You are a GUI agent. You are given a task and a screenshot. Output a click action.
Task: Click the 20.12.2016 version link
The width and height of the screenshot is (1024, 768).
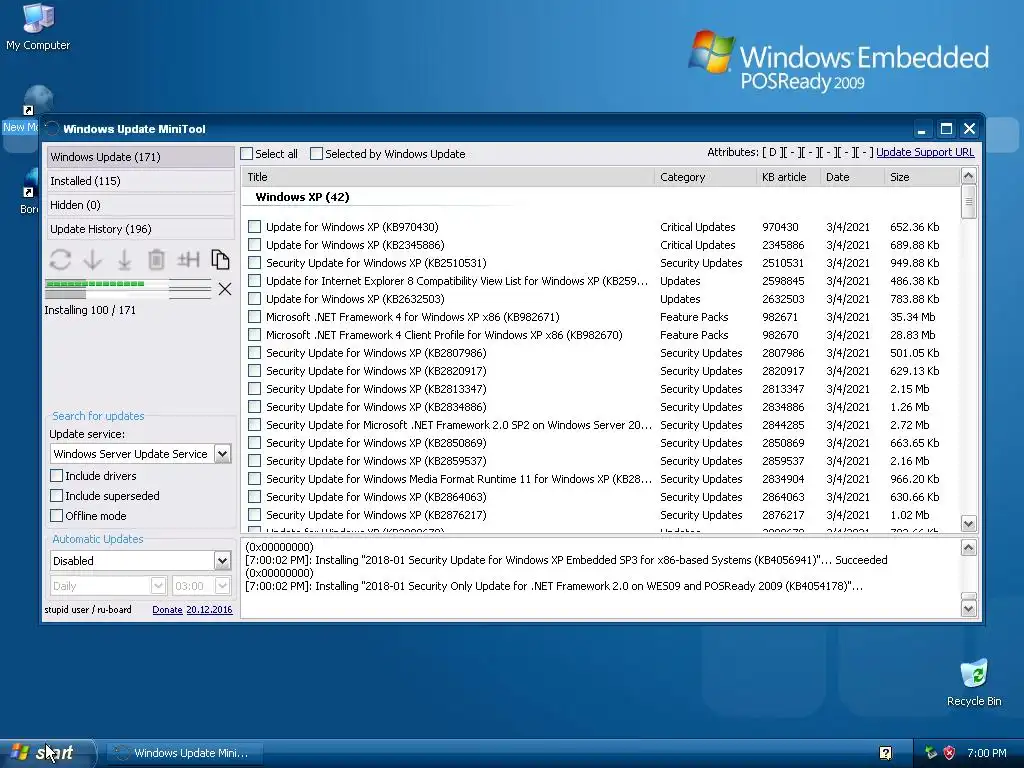point(209,609)
